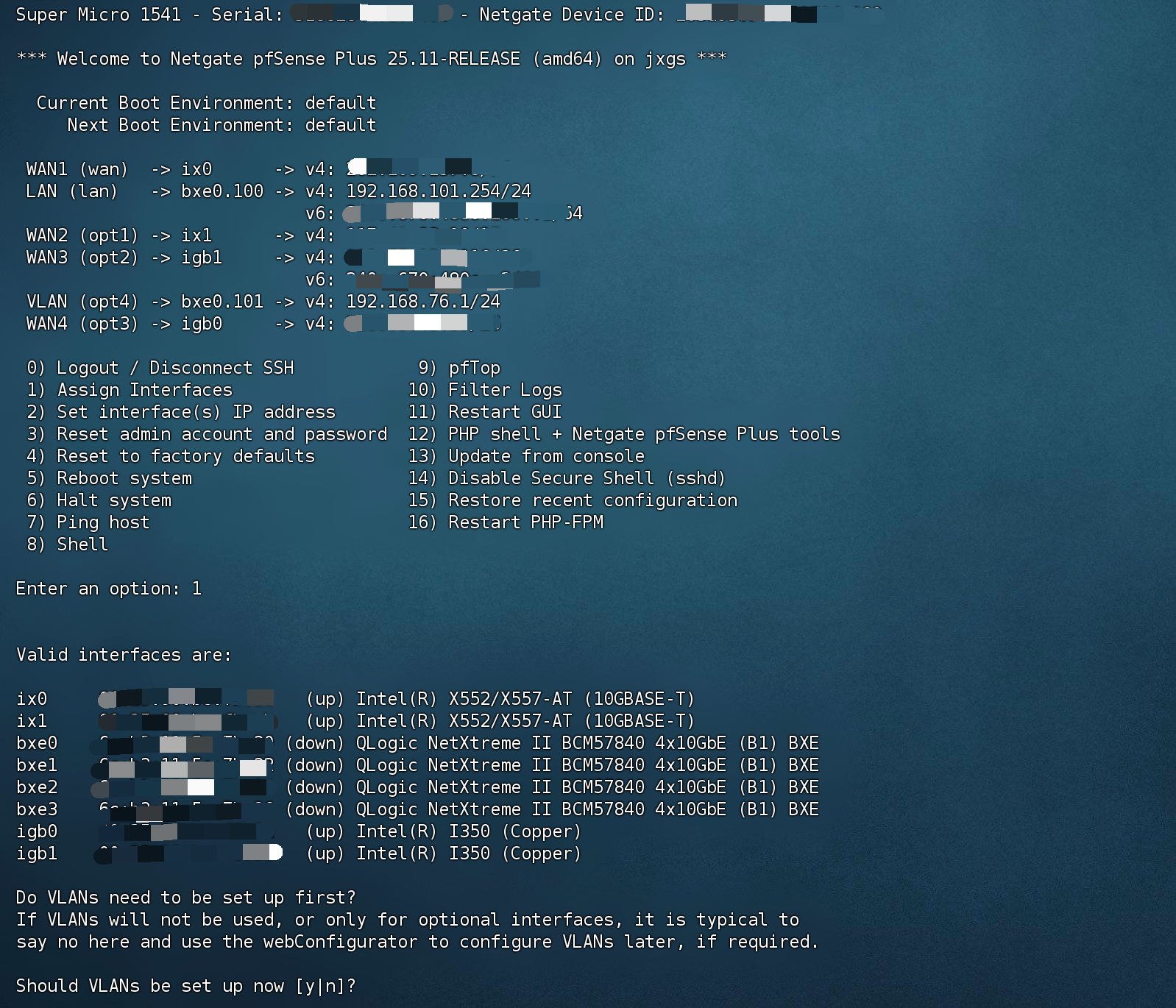Viewport: 1176px width, 1008px height.
Task: Click the "Restart GUI" option text
Action: 505,412
